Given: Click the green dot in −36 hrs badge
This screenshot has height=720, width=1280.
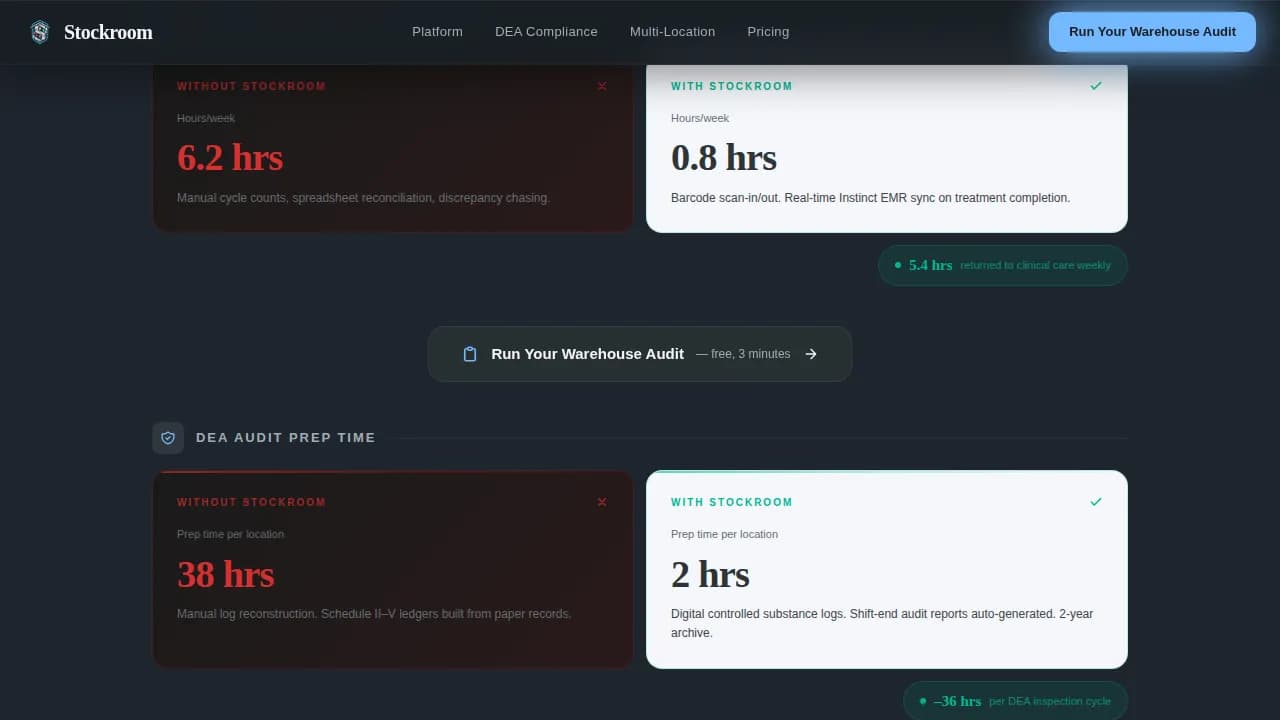Looking at the screenshot, I should coord(922,701).
